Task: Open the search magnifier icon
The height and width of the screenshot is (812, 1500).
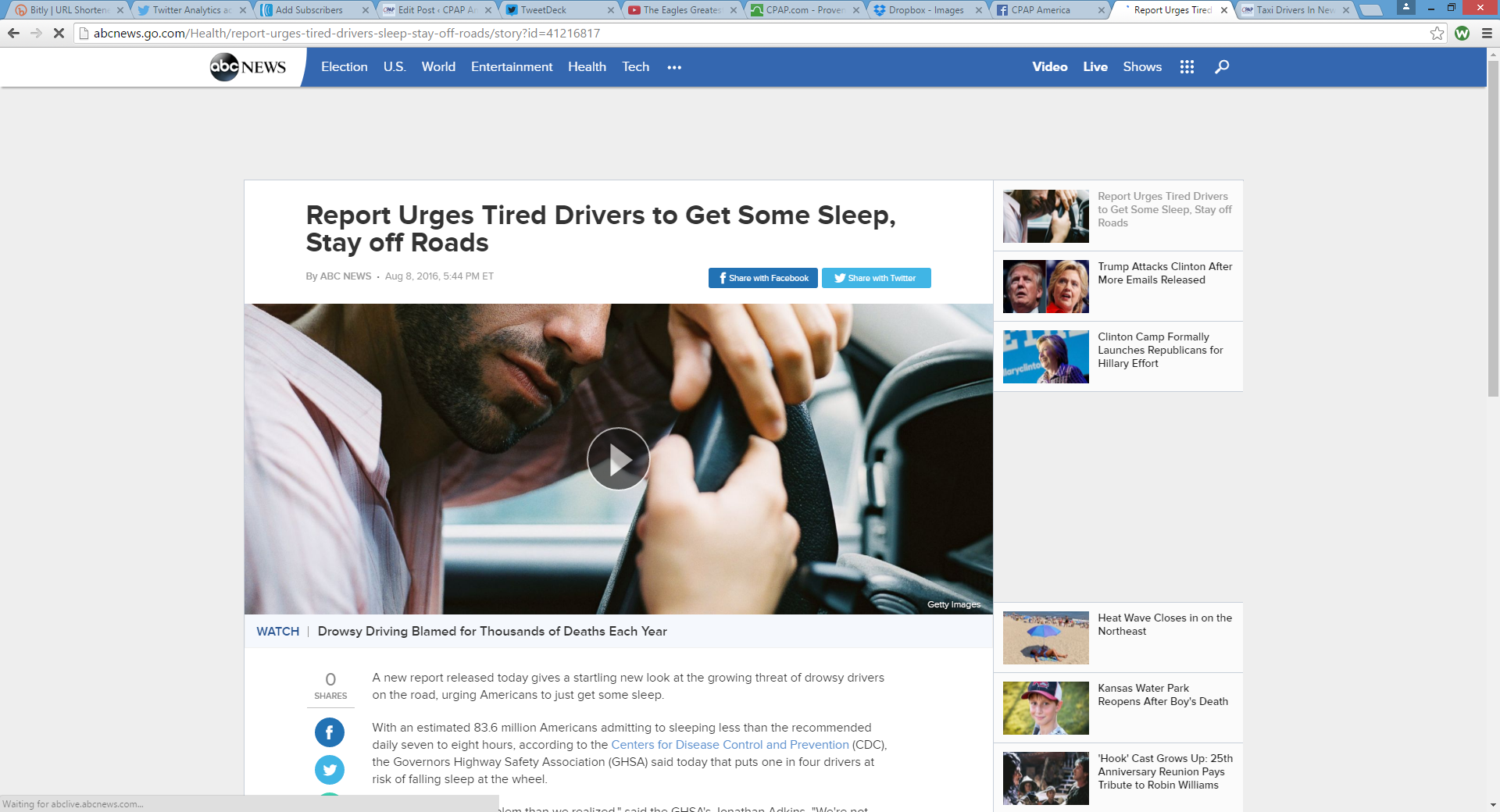Action: 1222,67
